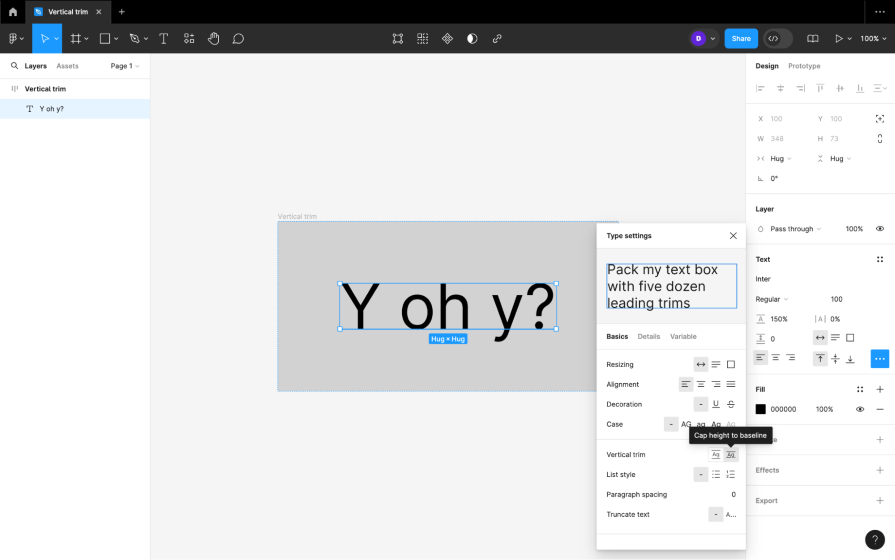This screenshot has height=560, width=895.
Task: Toggle layer visibility eye in Layer section
Action: point(880,229)
